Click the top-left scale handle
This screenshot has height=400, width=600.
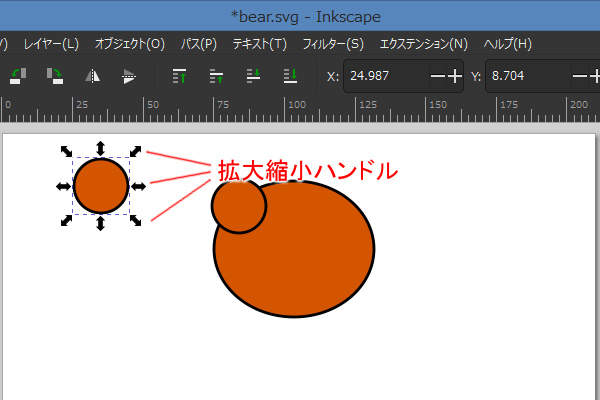click(66, 151)
